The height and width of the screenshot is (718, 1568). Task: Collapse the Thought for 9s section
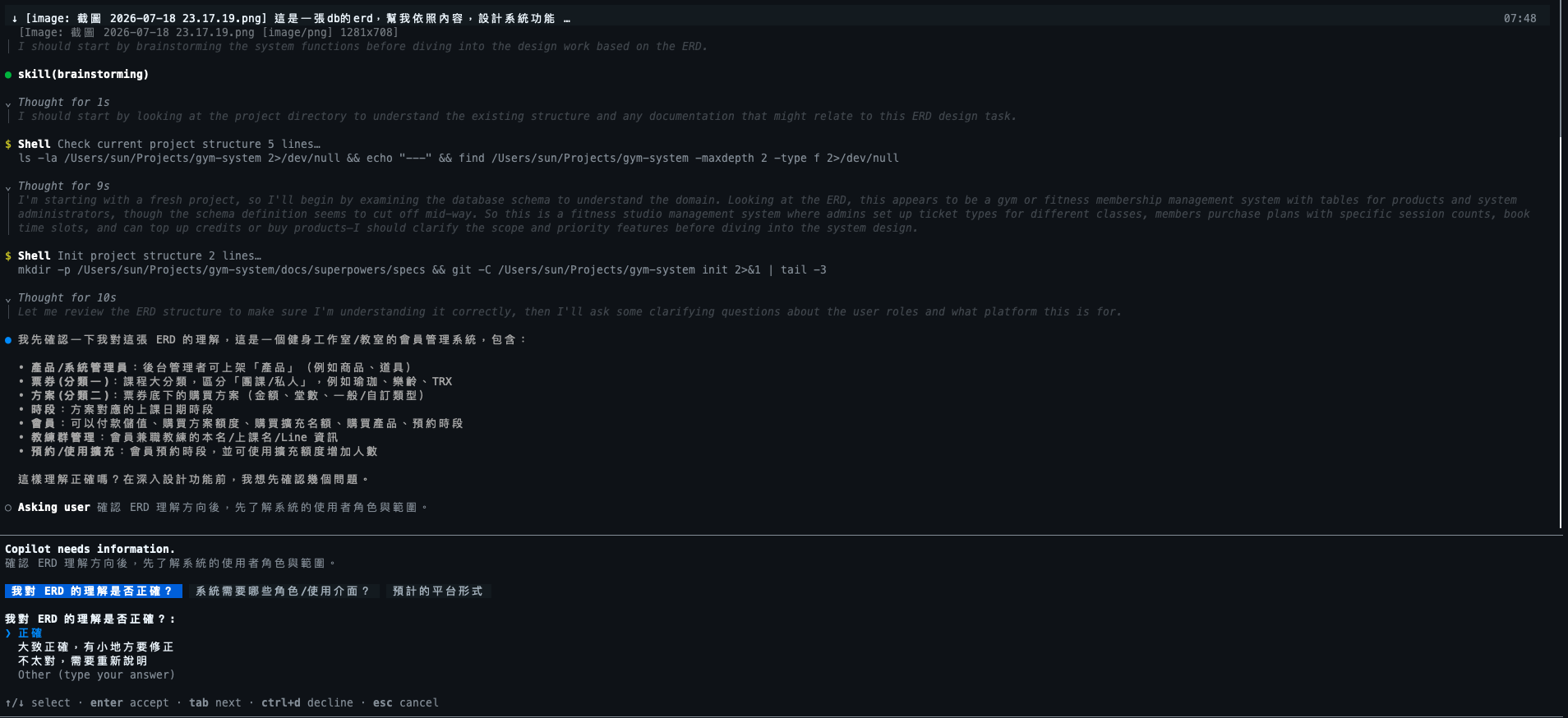(8, 187)
